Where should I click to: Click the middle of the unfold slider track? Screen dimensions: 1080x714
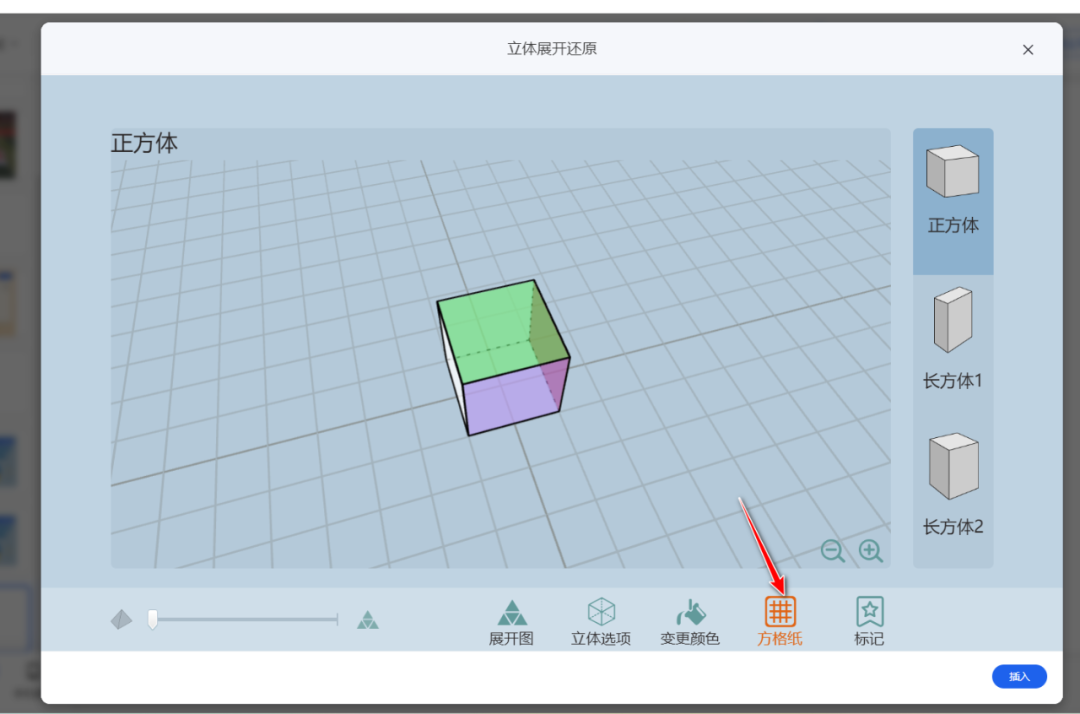click(245, 620)
